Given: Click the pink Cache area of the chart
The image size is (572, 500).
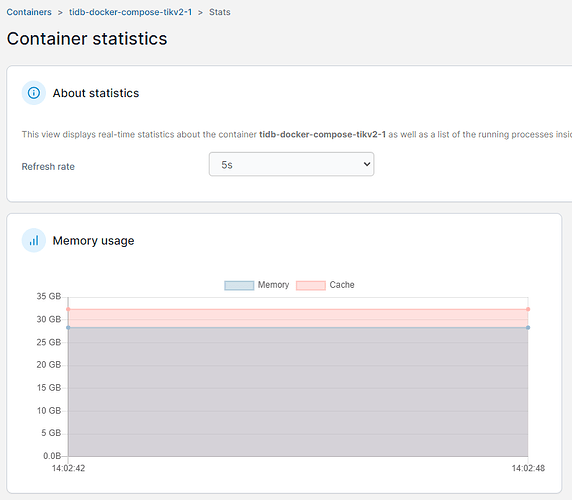Looking at the screenshot, I should click(298, 318).
